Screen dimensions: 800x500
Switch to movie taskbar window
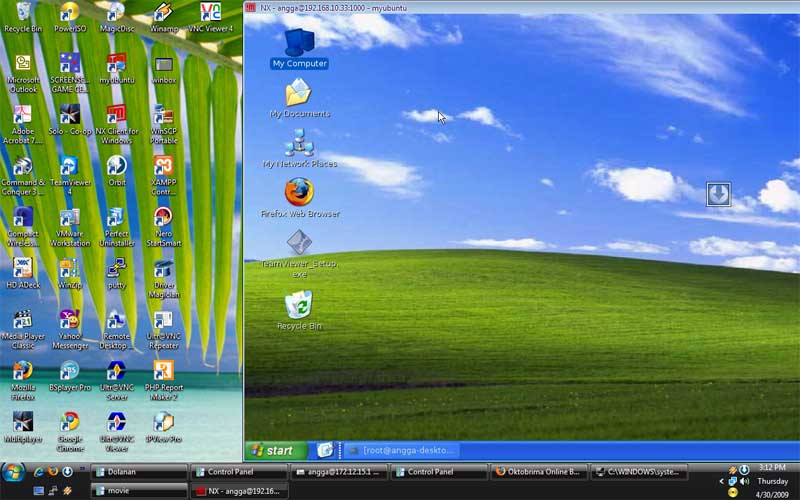coord(139,491)
